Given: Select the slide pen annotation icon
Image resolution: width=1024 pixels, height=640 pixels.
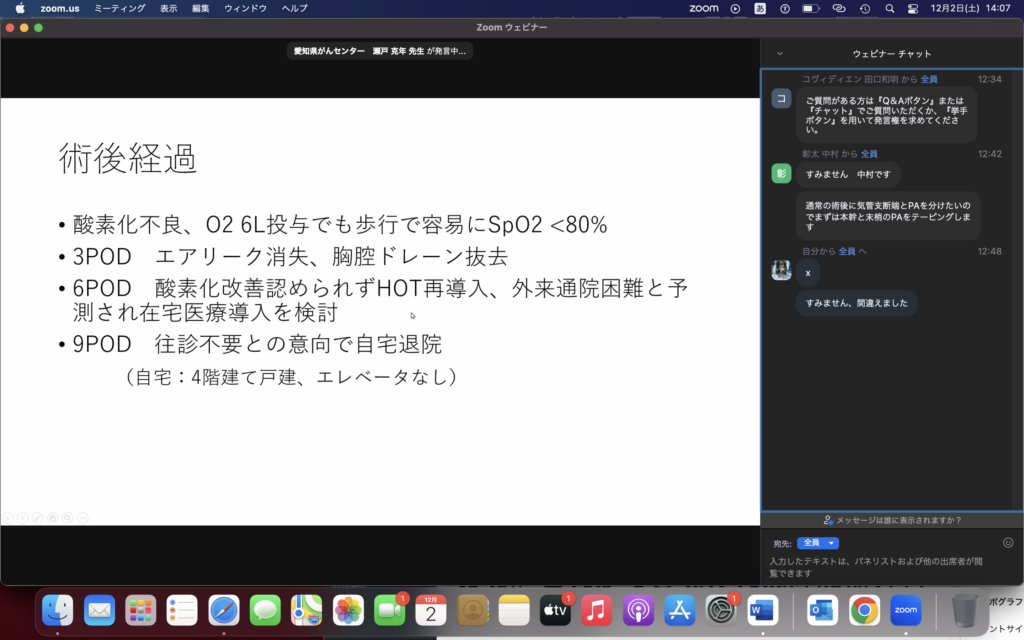Looking at the screenshot, I should (37, 518).
